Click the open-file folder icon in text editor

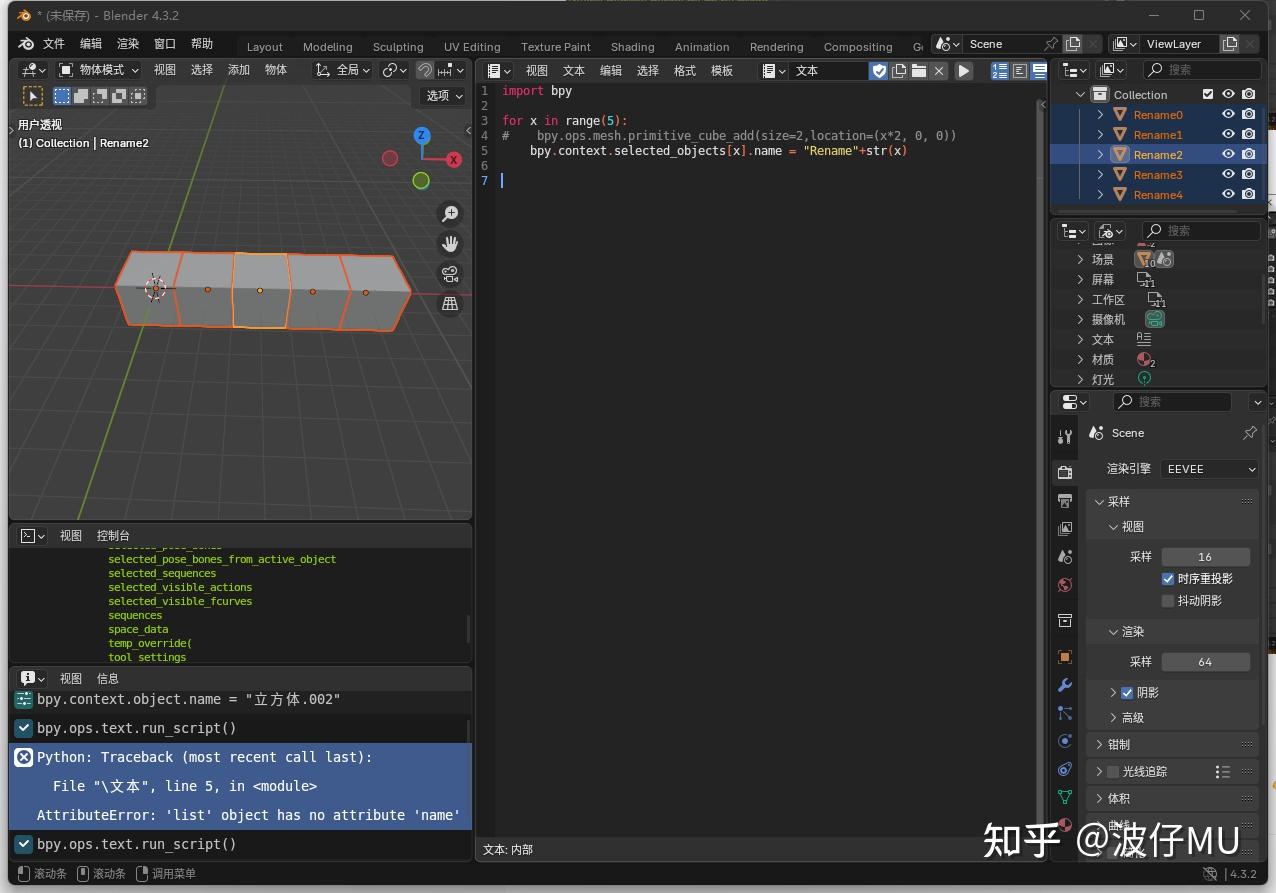[x=919, y=70]
